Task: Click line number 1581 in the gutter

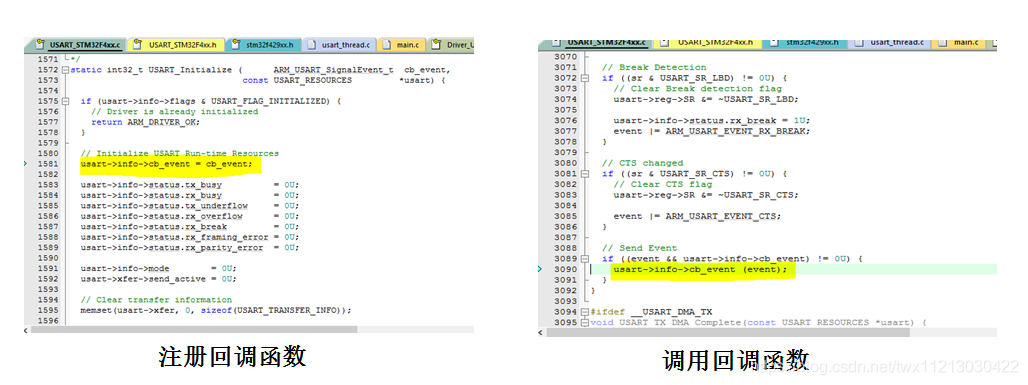Action: click(48, 163)
